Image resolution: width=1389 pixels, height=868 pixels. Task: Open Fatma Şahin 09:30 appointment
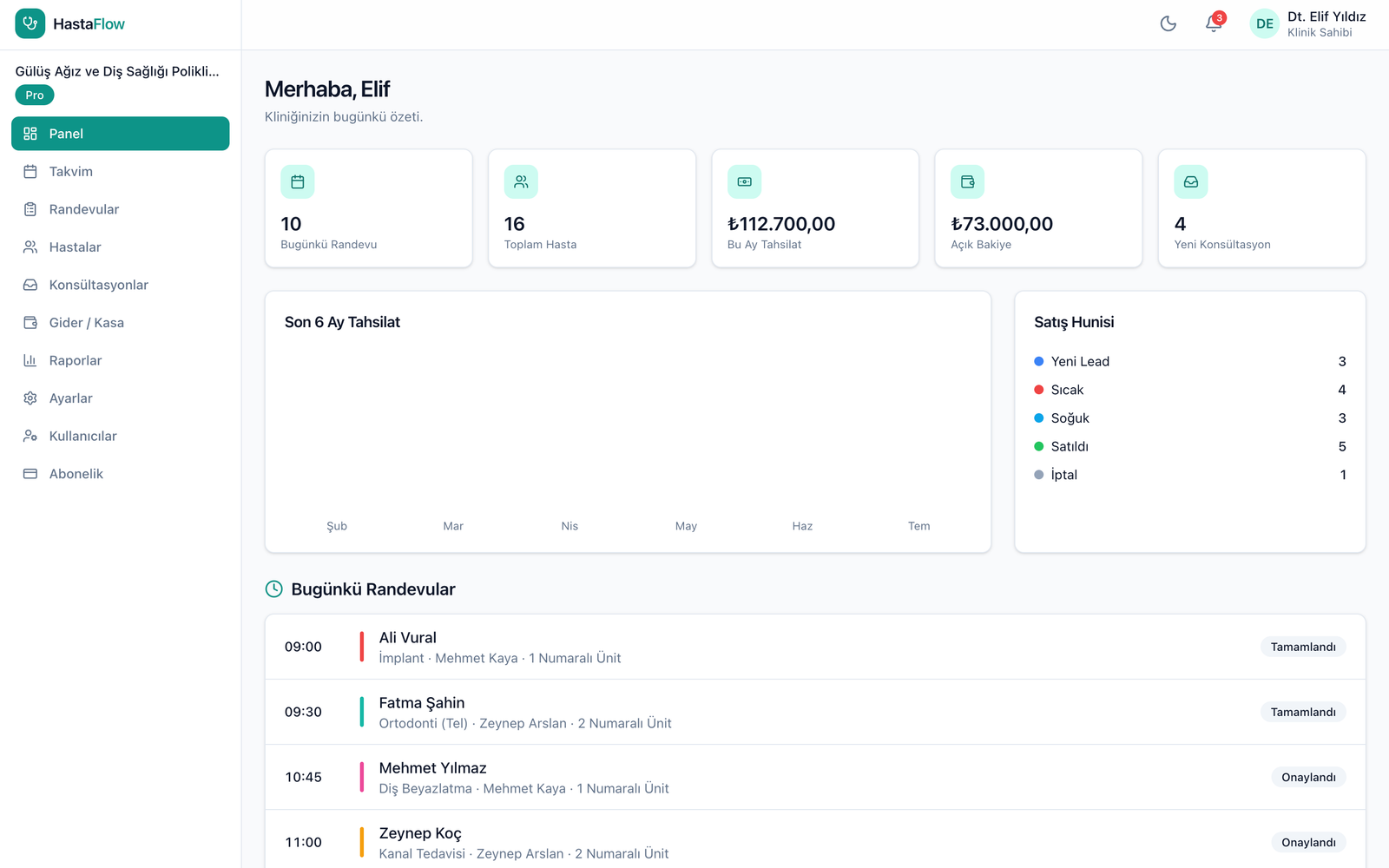(x=815, y=712)
